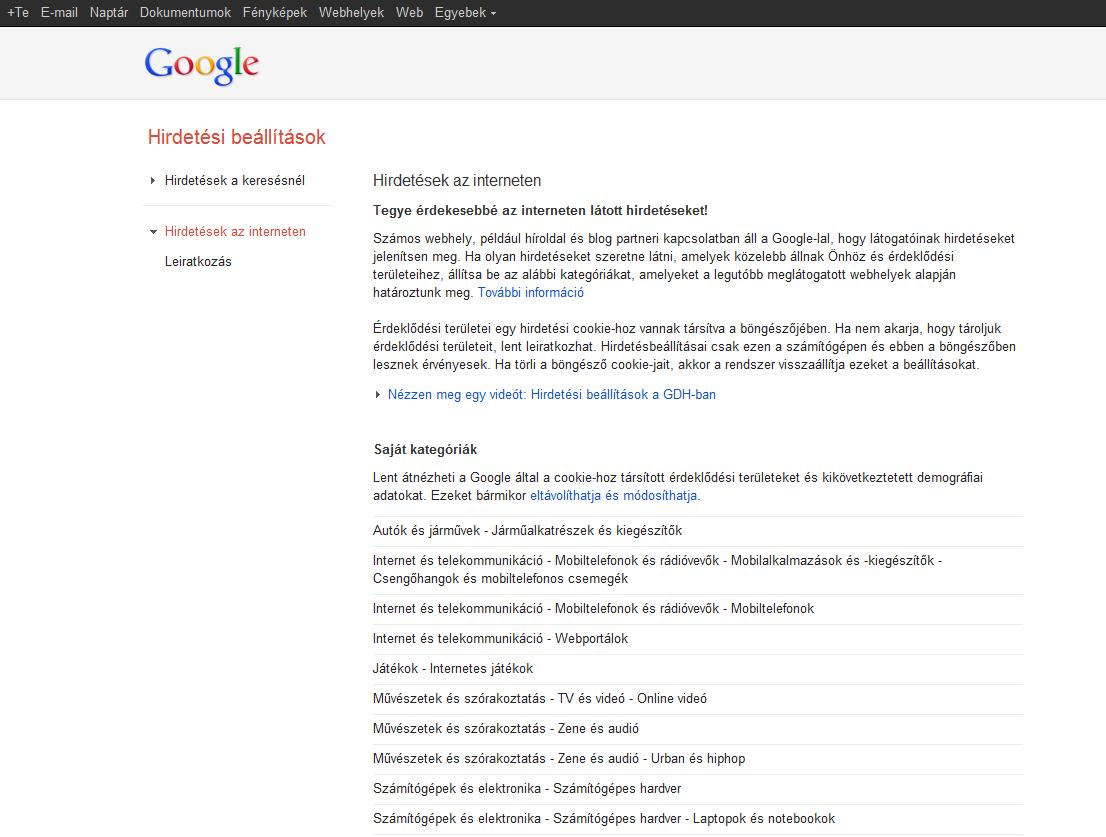Viewport: 1106px width, 837px height.
Task: Select the Urban és hiphop category row
Action: [698, 759]
